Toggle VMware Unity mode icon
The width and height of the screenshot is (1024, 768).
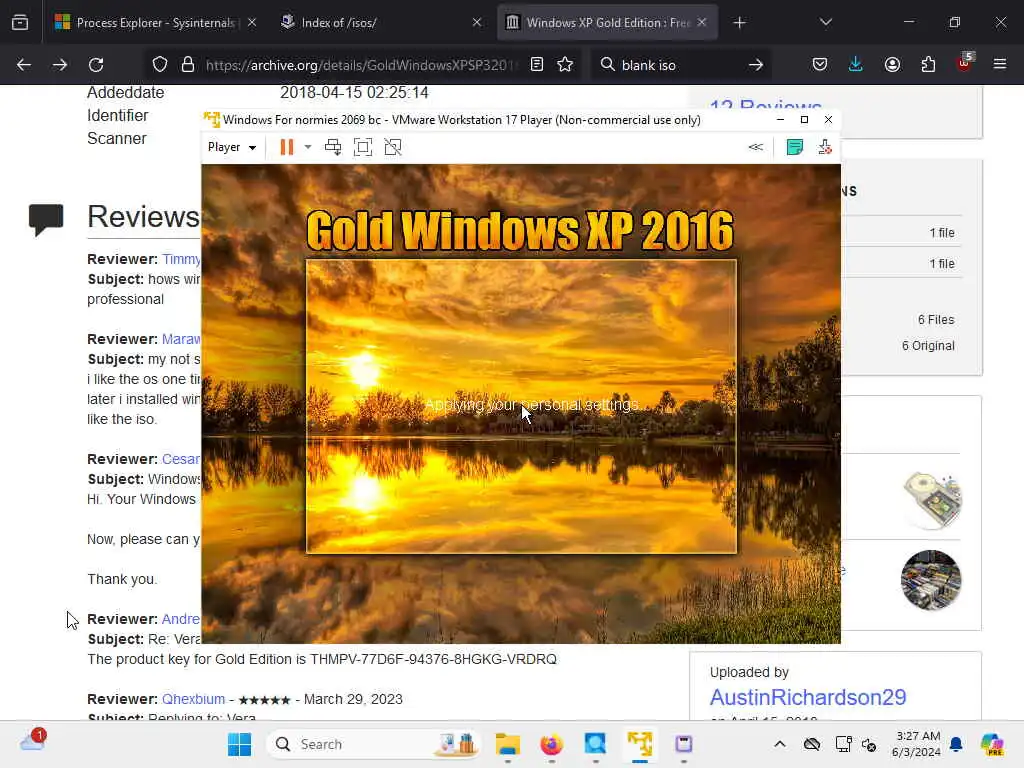coord(393,147)
